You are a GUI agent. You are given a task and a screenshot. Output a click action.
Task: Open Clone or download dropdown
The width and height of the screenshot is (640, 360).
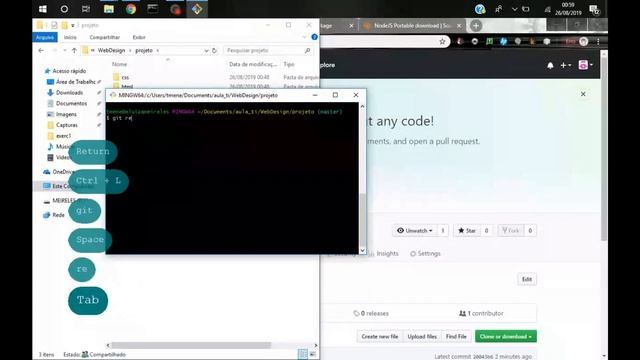pos(506,336)
